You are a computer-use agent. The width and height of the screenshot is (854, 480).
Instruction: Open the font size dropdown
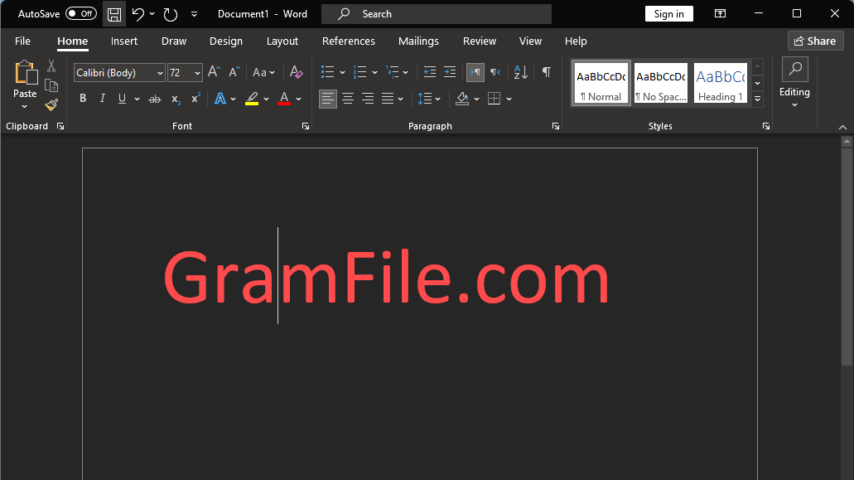tap(197, 73)
